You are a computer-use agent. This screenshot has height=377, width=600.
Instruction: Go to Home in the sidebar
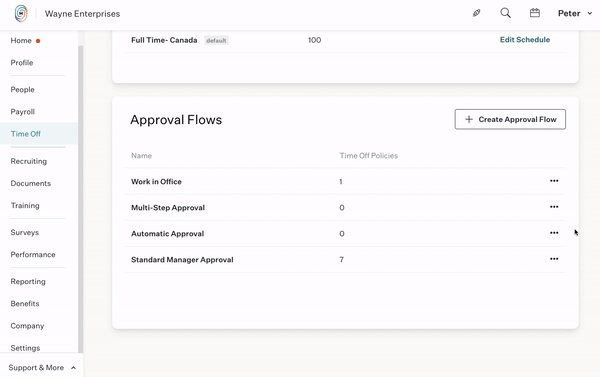[21, 41]
